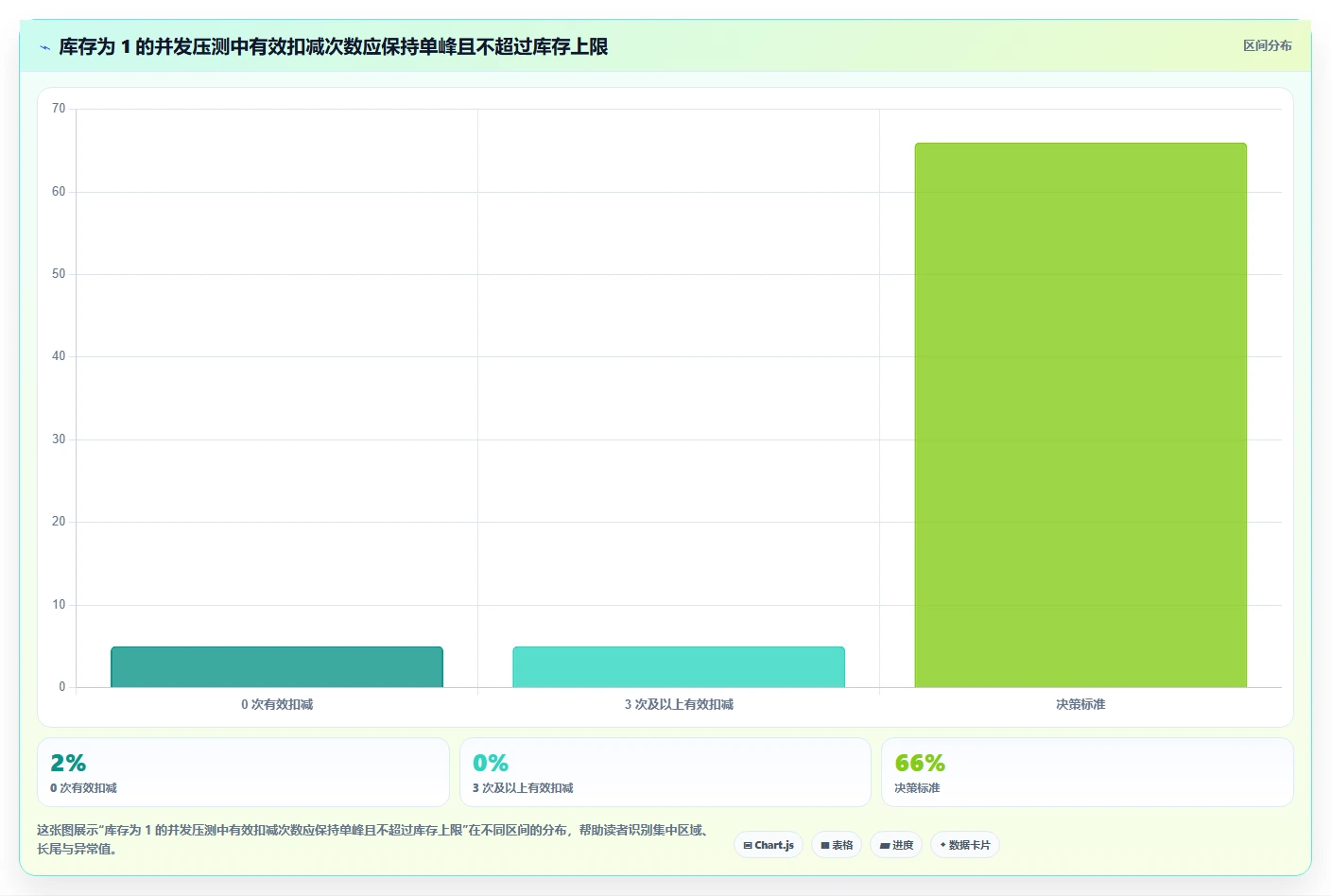Open the 0% summary card
1331x896 pixels.
665,772
